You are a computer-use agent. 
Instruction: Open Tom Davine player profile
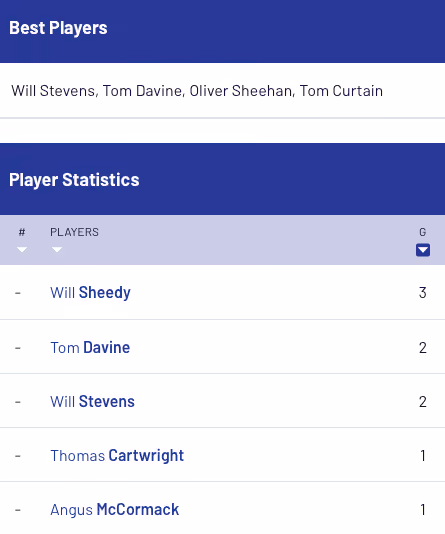click(90, 347)
